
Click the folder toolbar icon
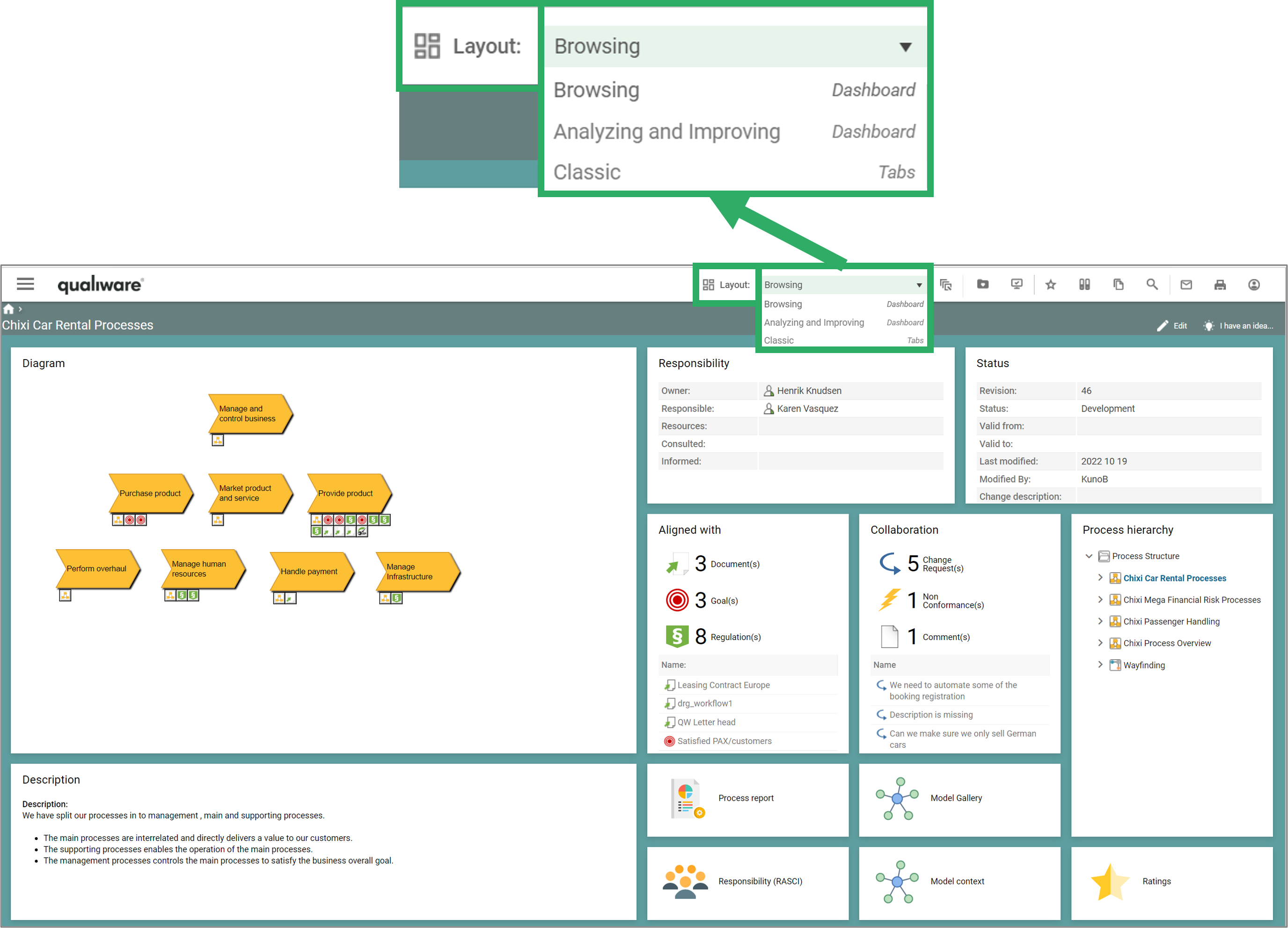(x=982, y=284)
